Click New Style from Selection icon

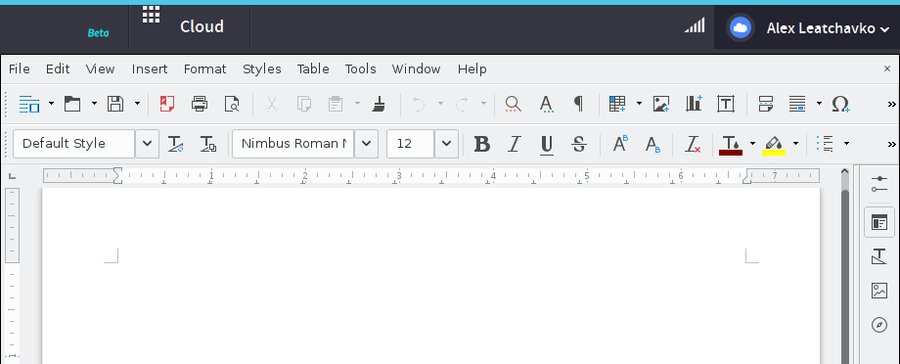[x=208, y=144]
